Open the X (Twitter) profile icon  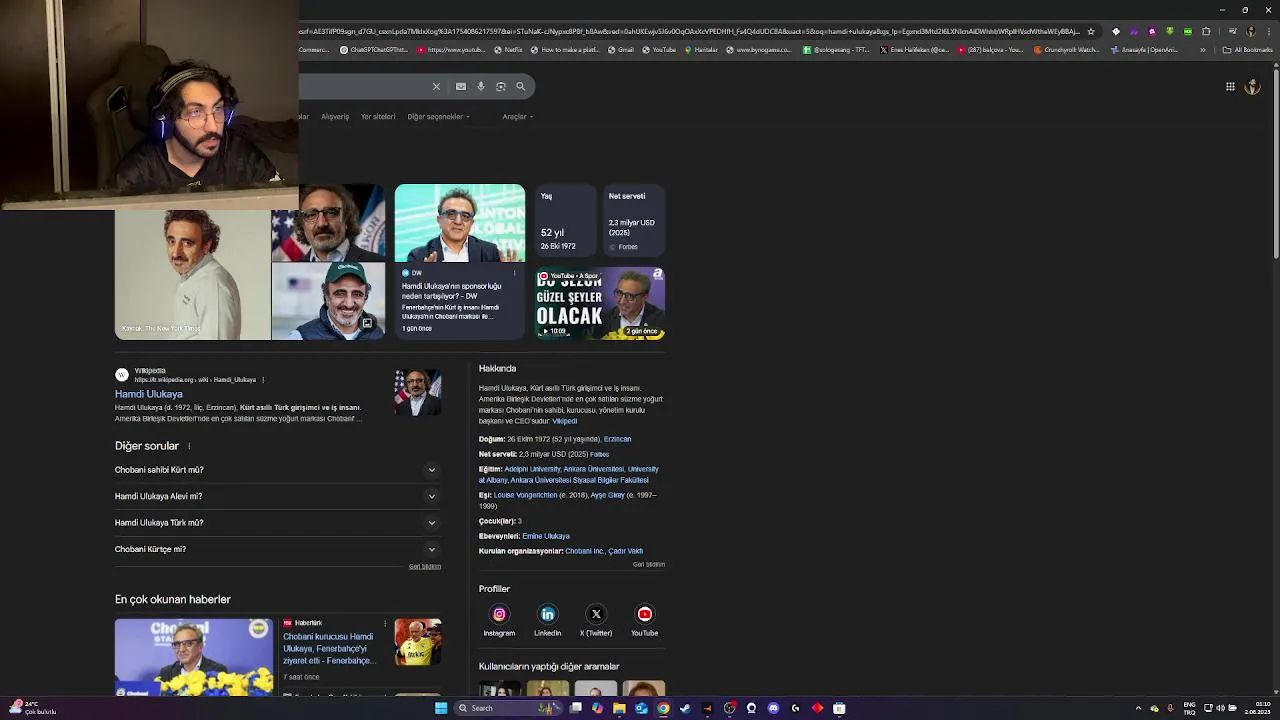coord(596,614)
